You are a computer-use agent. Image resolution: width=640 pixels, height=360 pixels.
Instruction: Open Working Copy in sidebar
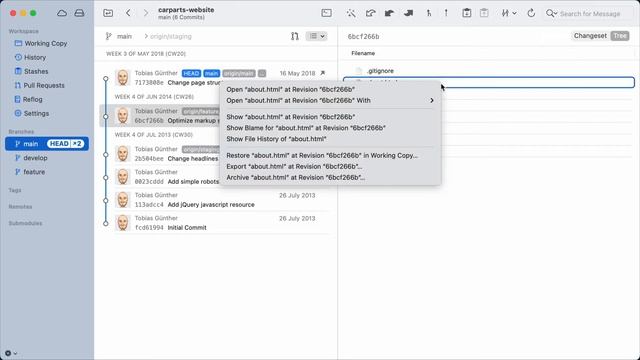tap(47, 43)
